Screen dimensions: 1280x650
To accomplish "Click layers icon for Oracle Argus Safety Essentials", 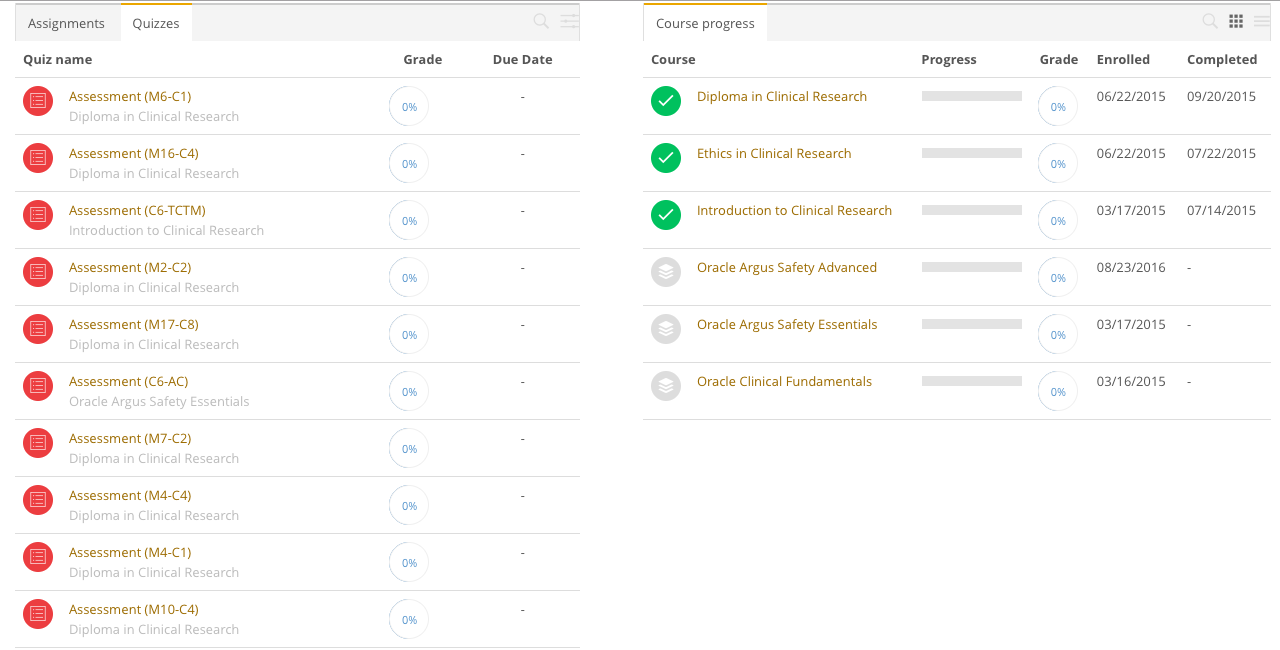I will tap(666, 329).
